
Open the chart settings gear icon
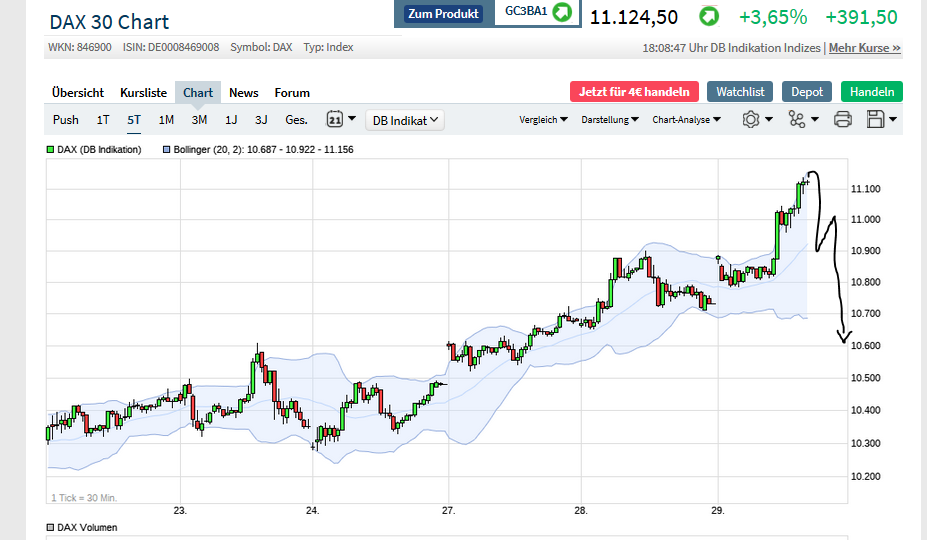coord(751,120)
